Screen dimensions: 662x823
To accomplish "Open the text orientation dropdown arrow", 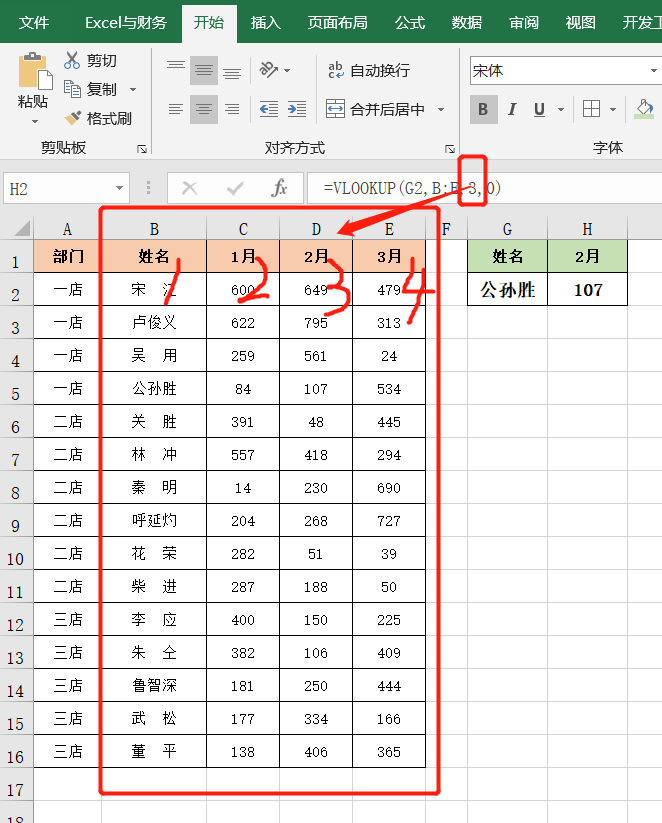I will coord(287,70).
